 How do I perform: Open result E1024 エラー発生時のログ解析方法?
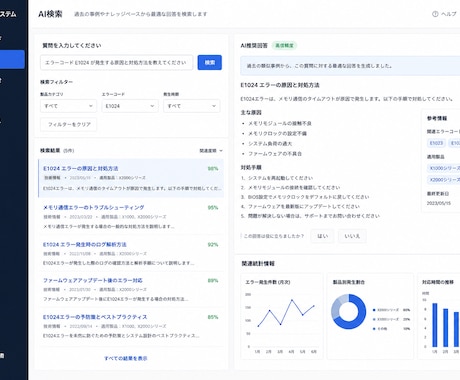click(85, 244)
